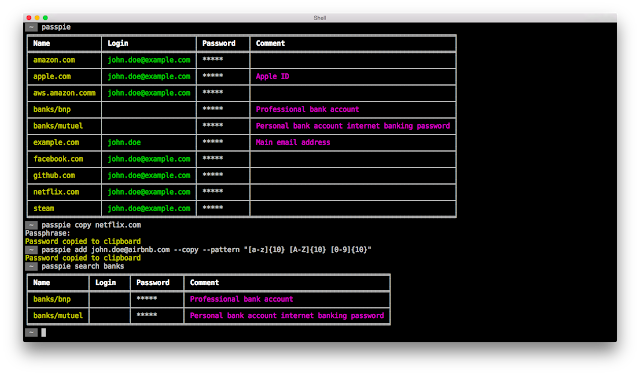This screenshot has height=375, width=640.
Task: Click the Main email address comment
Action: tap(293, 142)
